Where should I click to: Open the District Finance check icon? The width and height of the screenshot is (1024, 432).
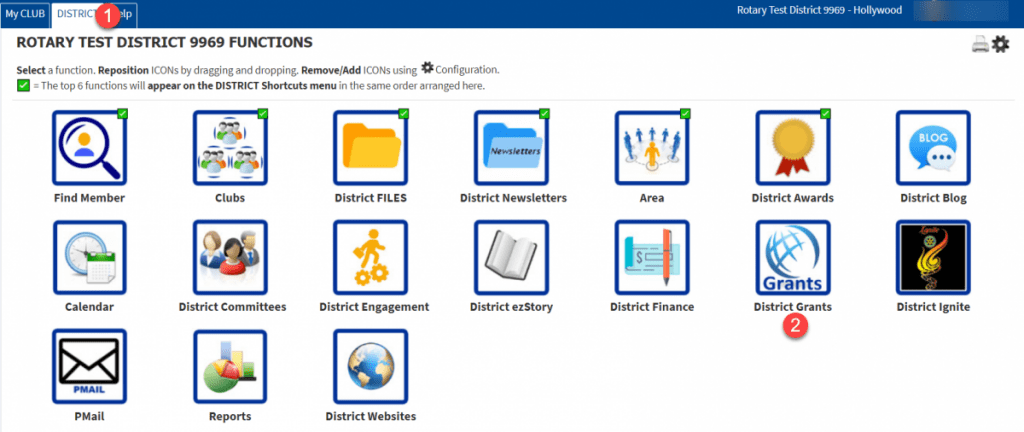(x=652, y=257)
